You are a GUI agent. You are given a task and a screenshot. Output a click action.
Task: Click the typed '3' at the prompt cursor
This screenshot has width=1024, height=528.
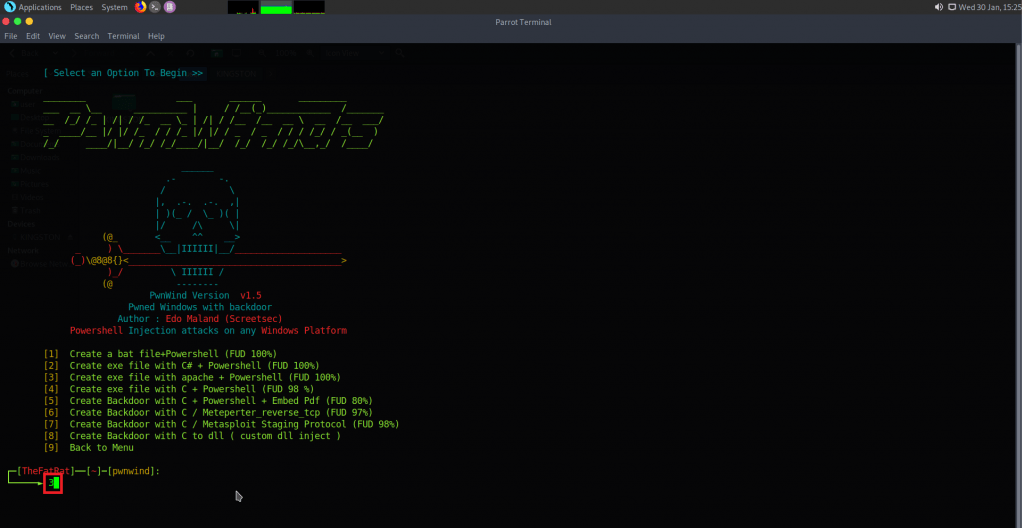51,484
